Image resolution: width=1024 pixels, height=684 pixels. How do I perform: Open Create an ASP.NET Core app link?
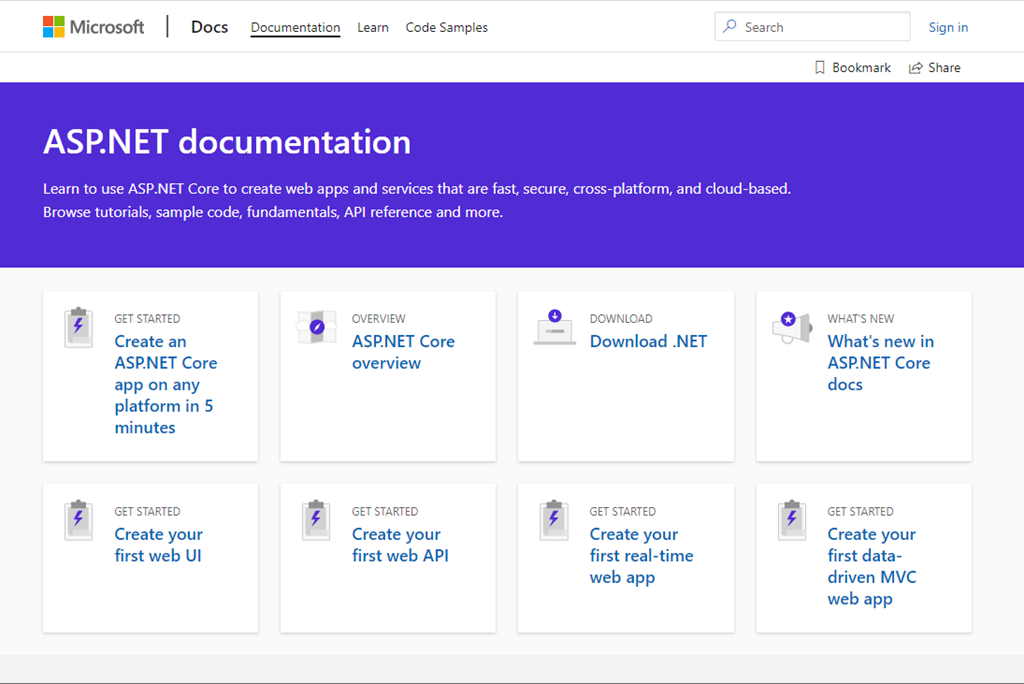click(166, 384)
